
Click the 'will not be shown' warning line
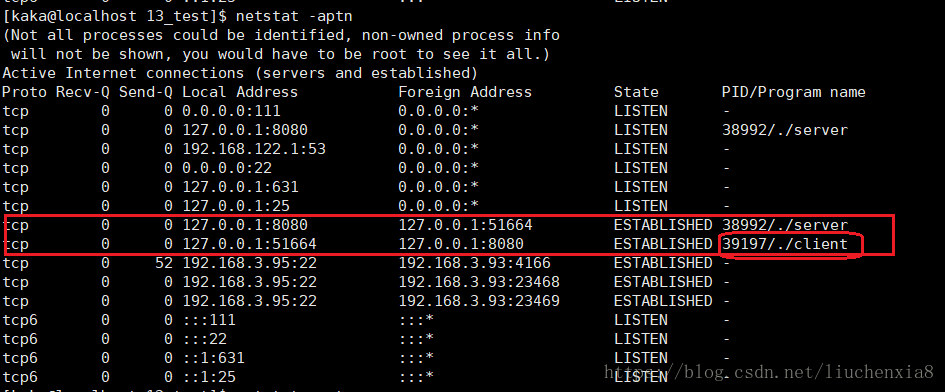click(281, 54)
